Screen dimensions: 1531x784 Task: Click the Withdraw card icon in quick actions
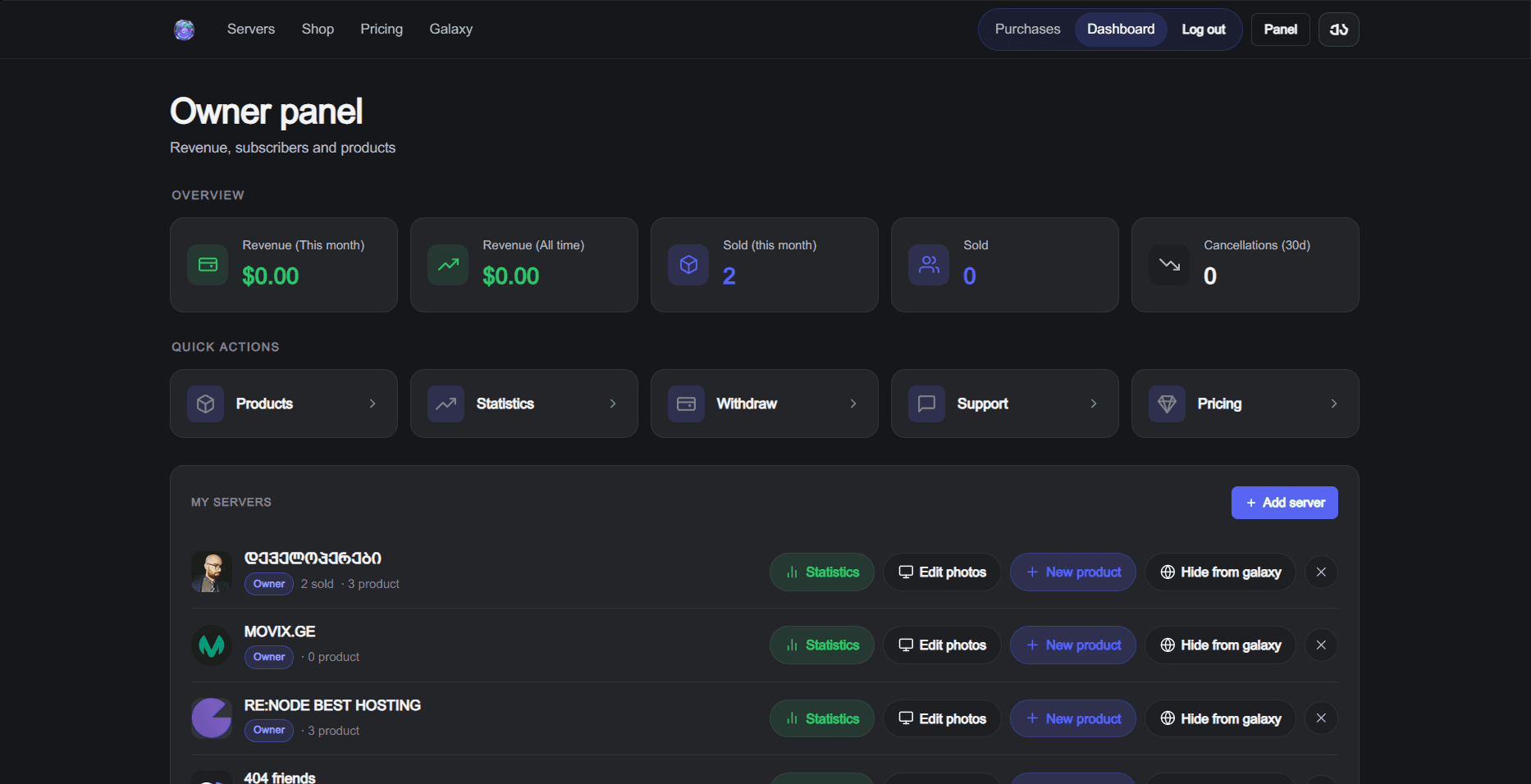[x=686, y=403]
